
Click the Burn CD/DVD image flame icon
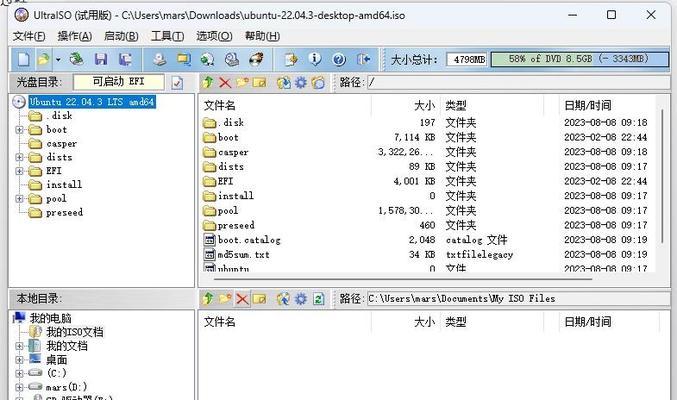pyautogui.click(x=256, y=59)
